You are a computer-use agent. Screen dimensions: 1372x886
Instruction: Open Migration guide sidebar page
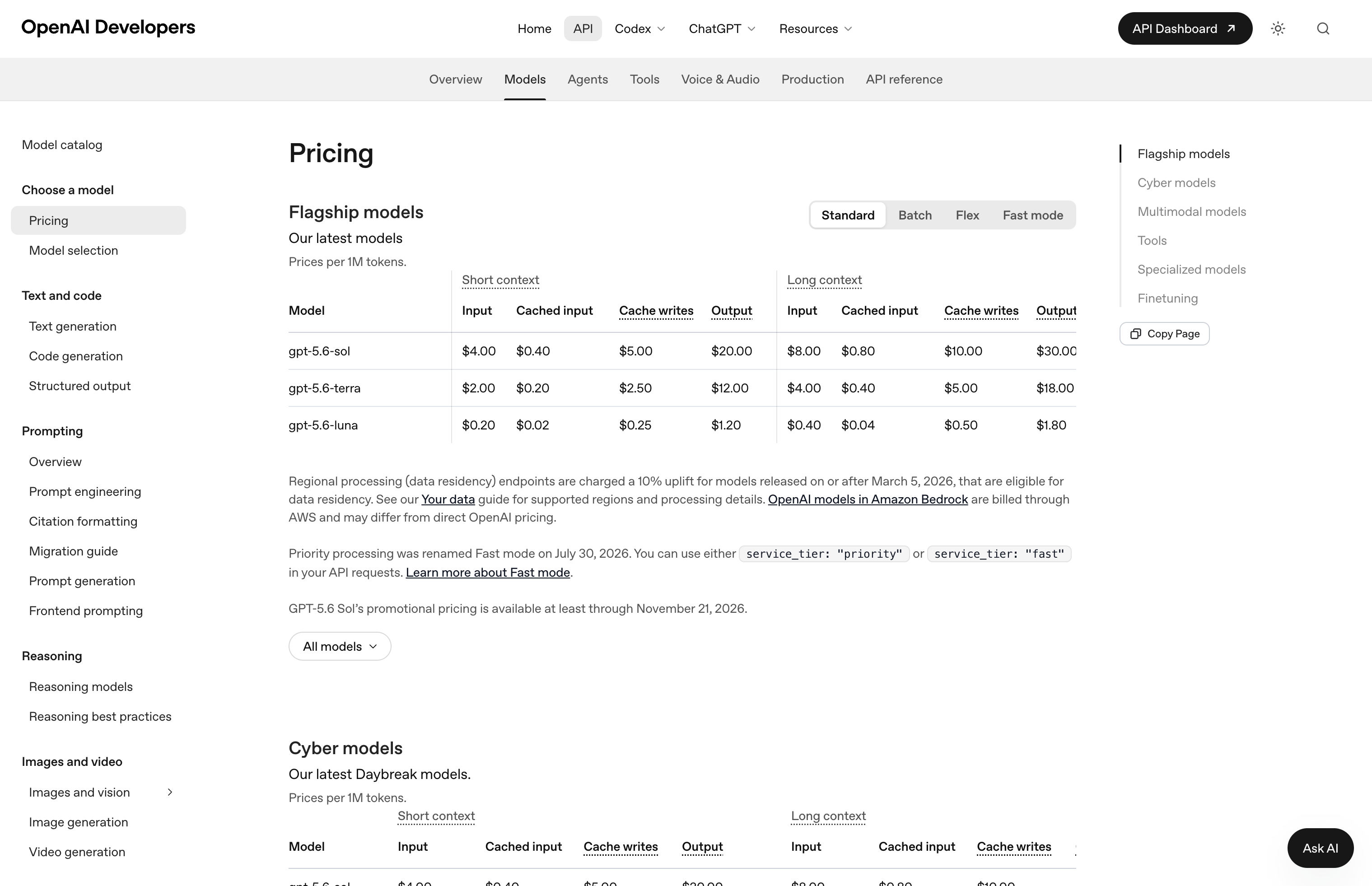(74, 551)
